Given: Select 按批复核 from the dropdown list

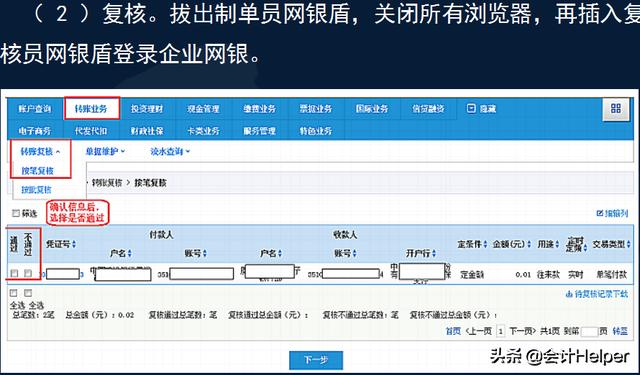Looking at the screenshot, I should pos(37,190).
